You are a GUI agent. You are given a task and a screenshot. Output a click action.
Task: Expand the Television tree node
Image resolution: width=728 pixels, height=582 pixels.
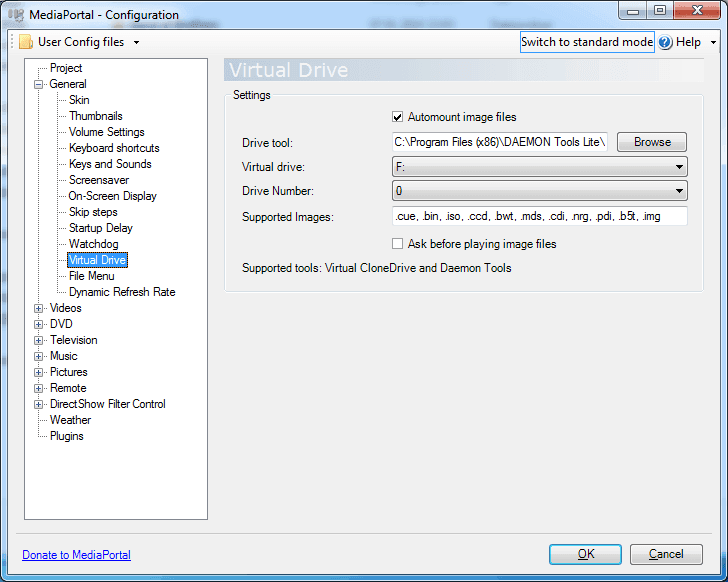tap(39, 340)
